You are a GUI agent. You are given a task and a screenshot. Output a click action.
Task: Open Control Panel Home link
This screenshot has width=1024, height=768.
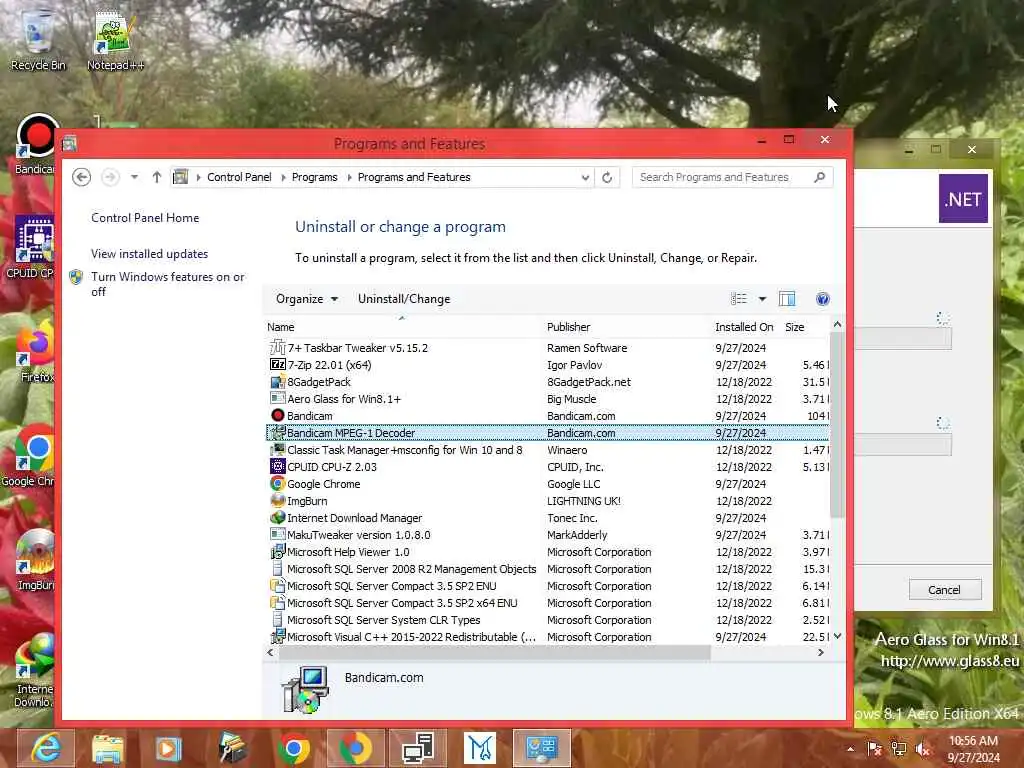[145, 217]
